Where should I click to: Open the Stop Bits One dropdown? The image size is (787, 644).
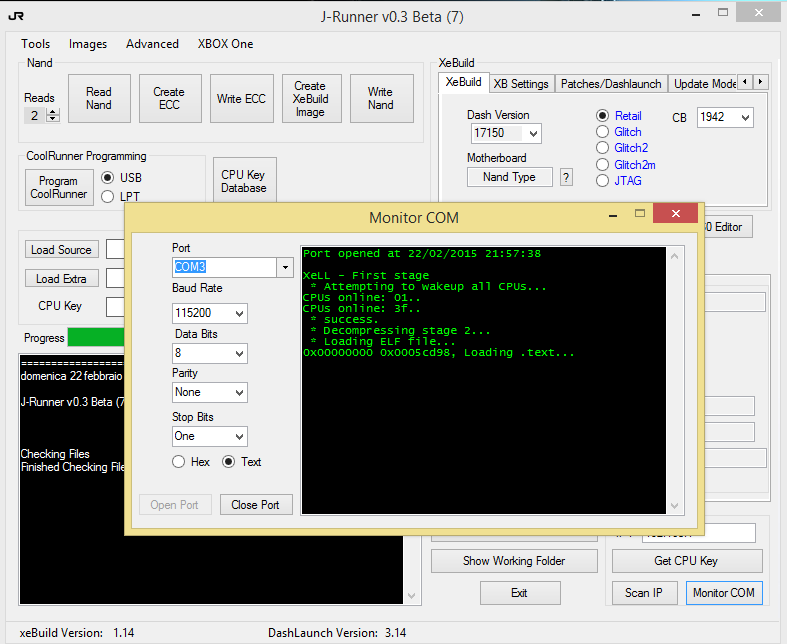pos(239,436)
